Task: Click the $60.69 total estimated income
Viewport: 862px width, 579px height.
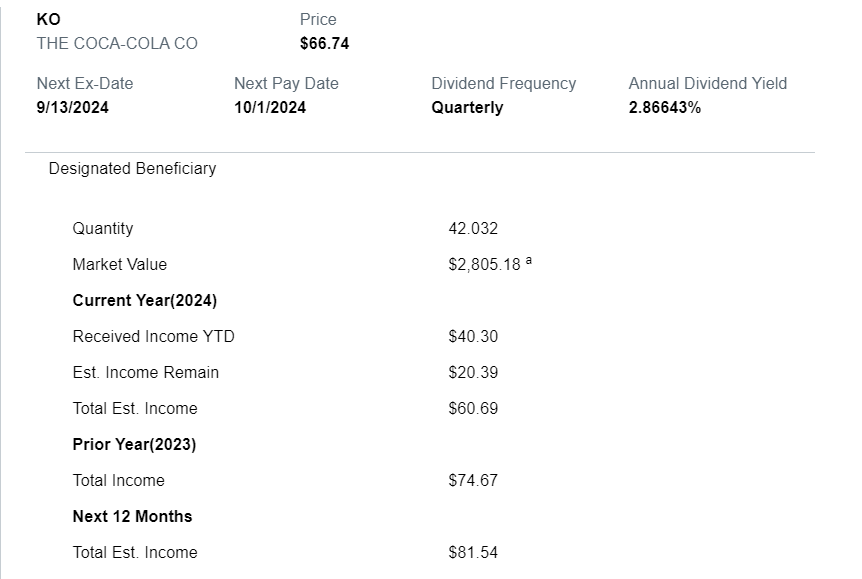Action: pos(473,408)
